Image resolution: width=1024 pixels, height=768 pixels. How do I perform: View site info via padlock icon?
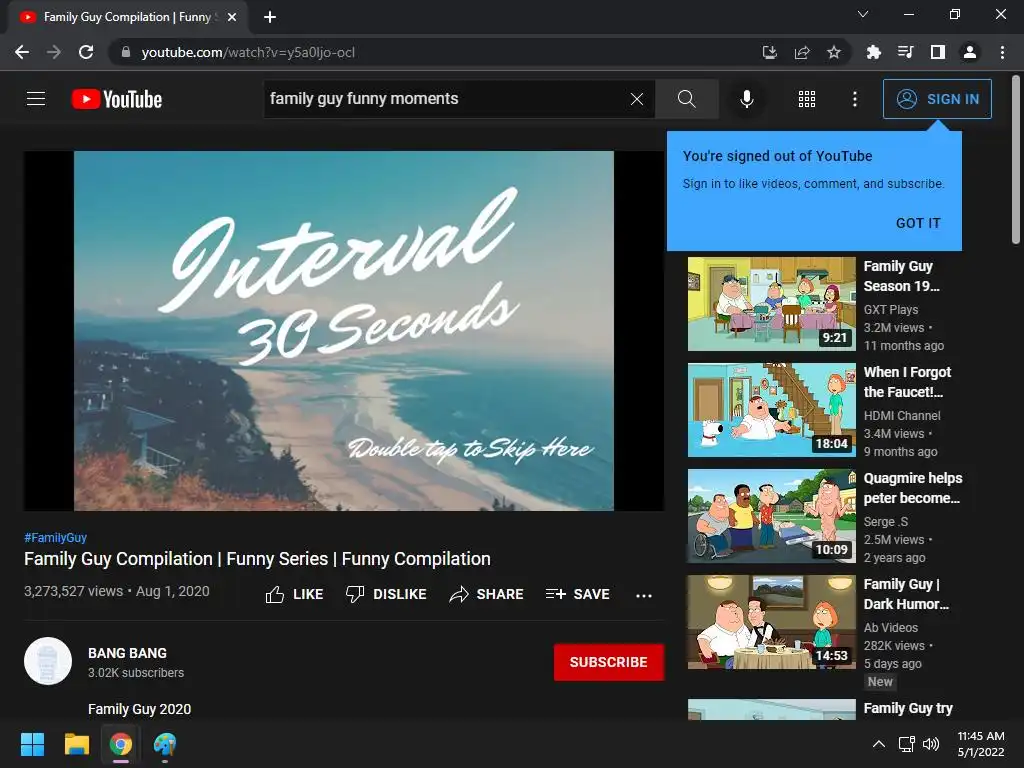[x=126, y=52]
